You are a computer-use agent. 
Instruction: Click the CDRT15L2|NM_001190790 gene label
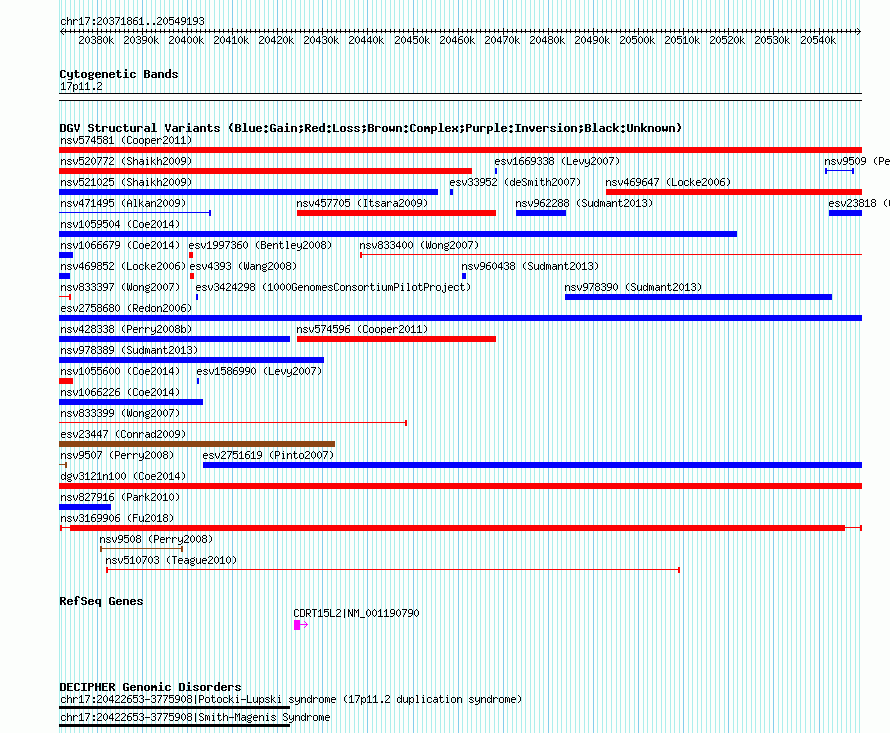356,613
